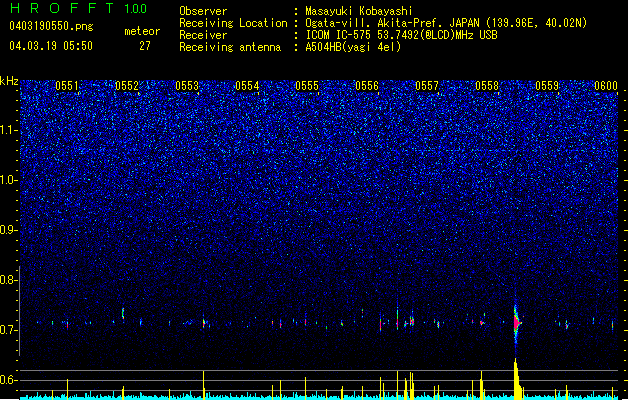Screen dimensions: 629x400
Task: Click the ICOM IC-575 receiver text
Action: [x=402, y=35]
